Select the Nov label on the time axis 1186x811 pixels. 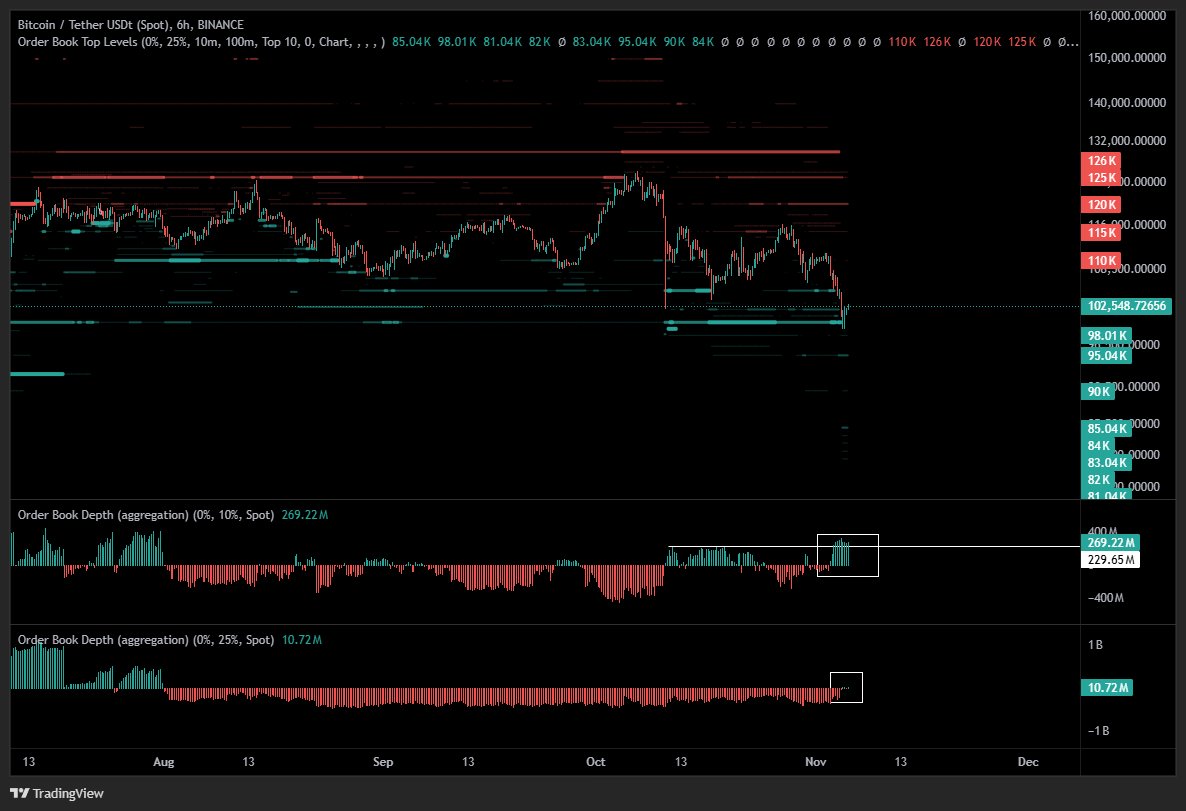(815, 761)
